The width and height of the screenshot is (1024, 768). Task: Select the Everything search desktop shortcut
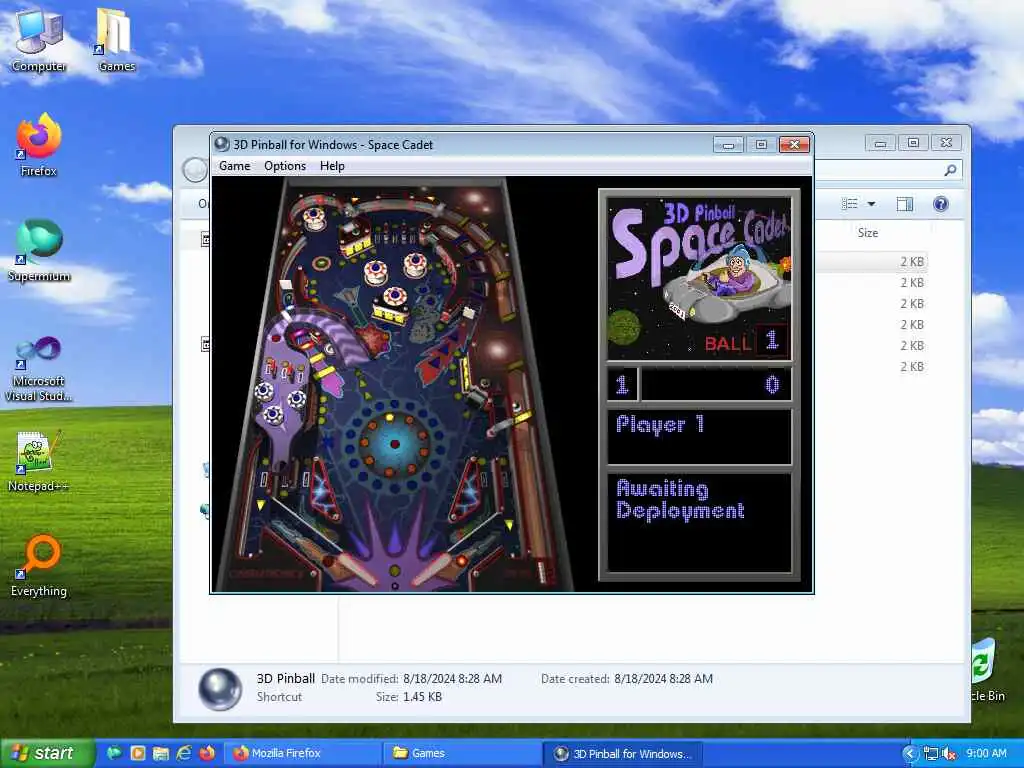coord(39,566)
